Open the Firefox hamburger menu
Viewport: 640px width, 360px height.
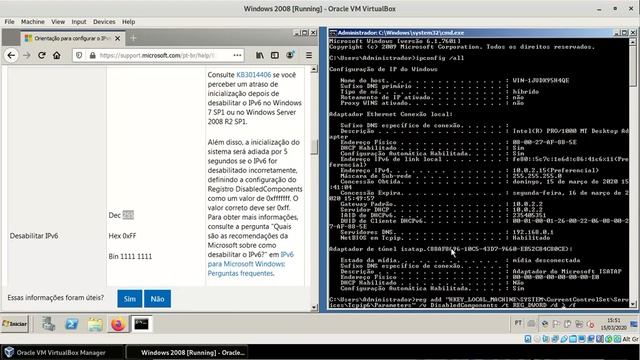pos(309,55)
